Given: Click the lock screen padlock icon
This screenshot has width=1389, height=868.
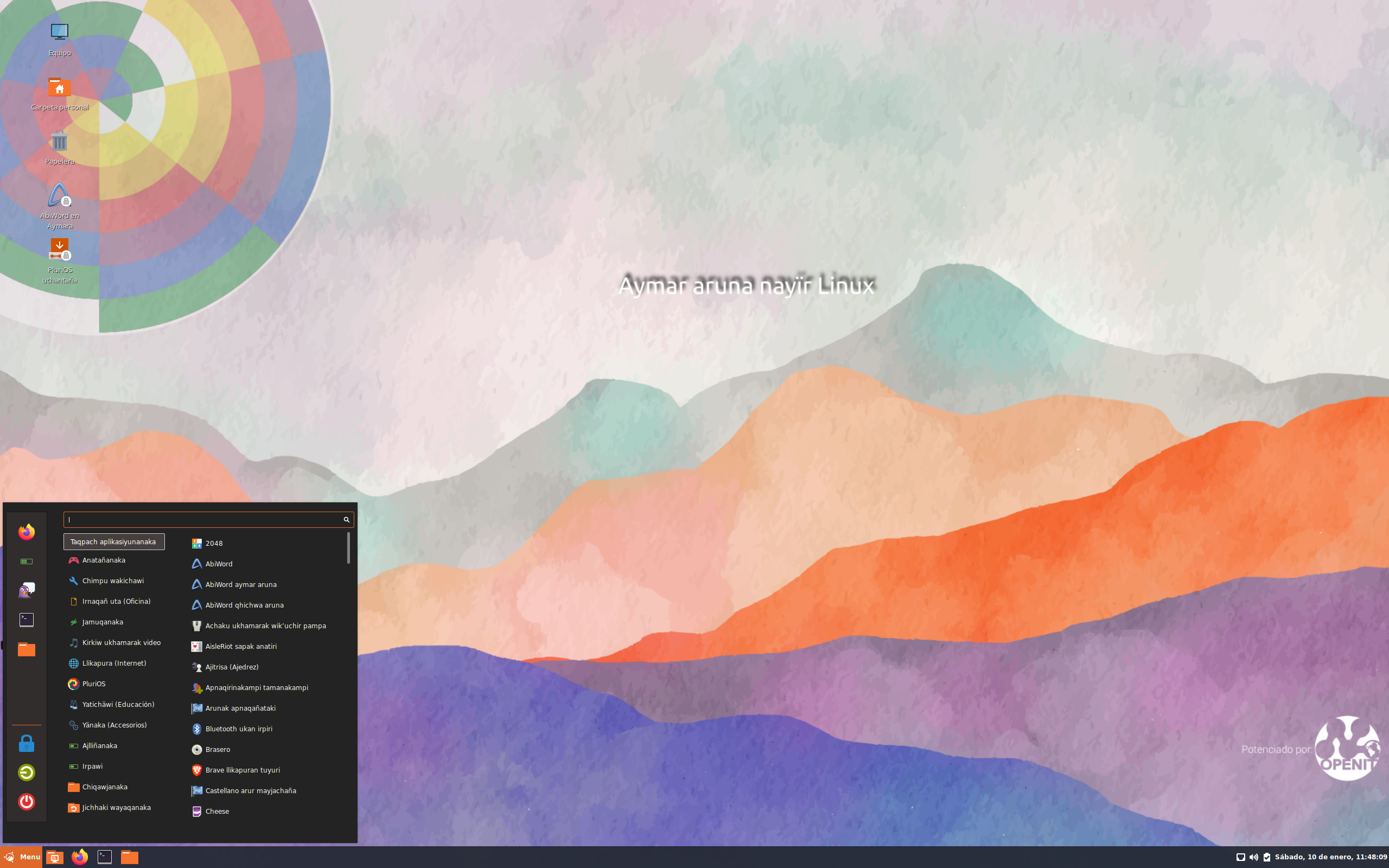Looking at the screenshot, I should 27,743.
